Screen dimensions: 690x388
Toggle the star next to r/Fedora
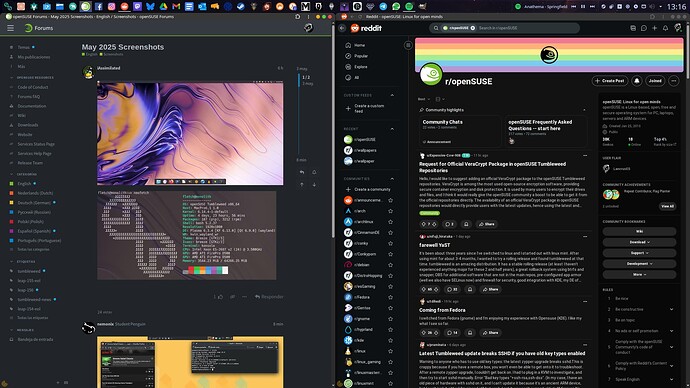[390, 297]
